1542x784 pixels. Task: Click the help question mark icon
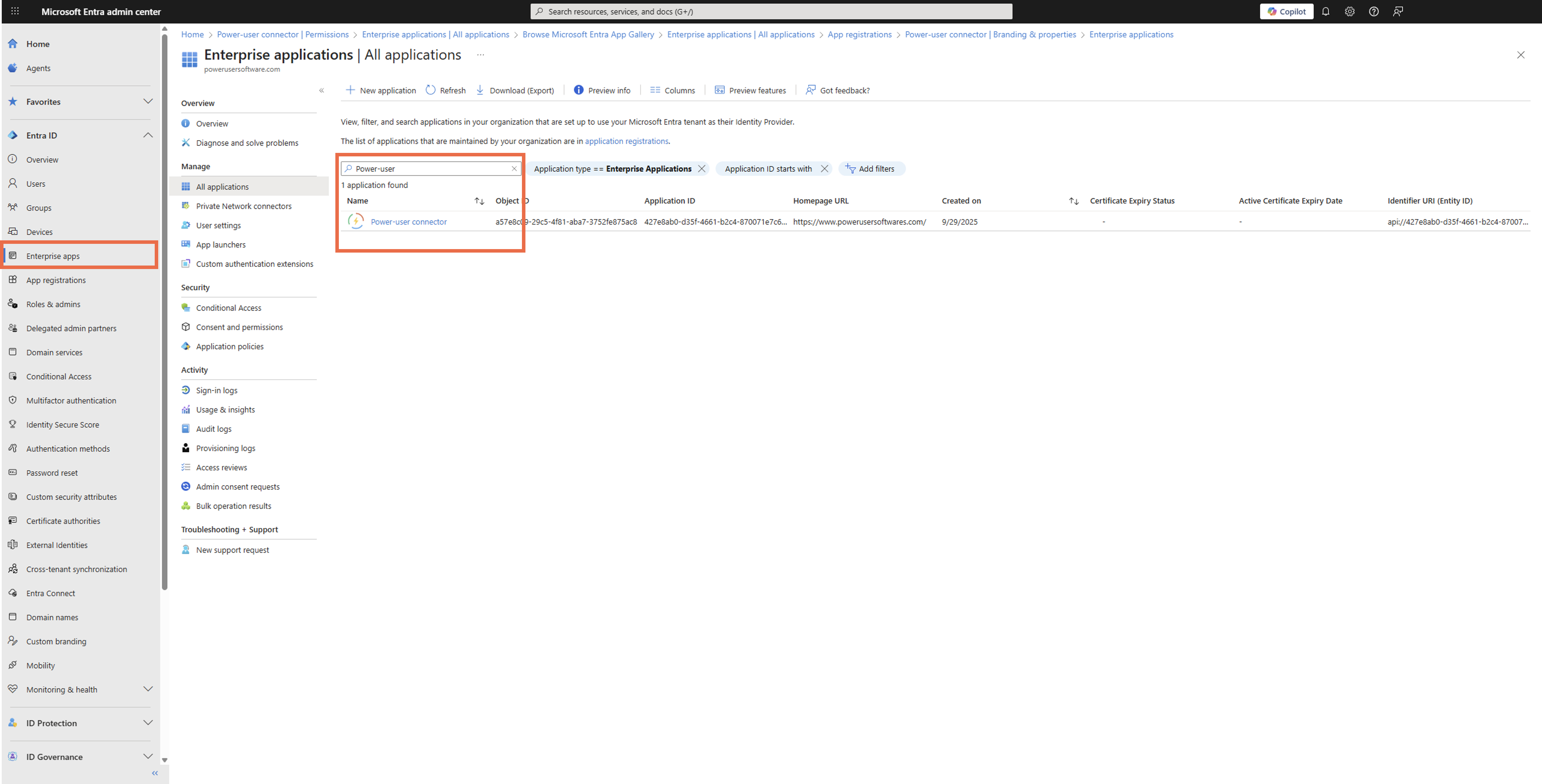click(x=1374, y=11)
